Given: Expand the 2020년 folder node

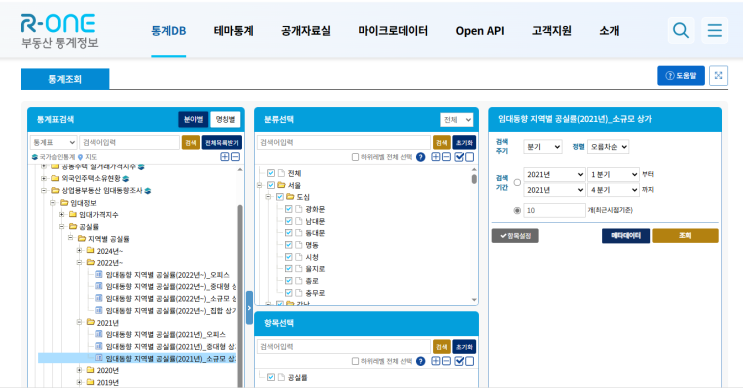Looking at the screenshot, I should point(79,370).
